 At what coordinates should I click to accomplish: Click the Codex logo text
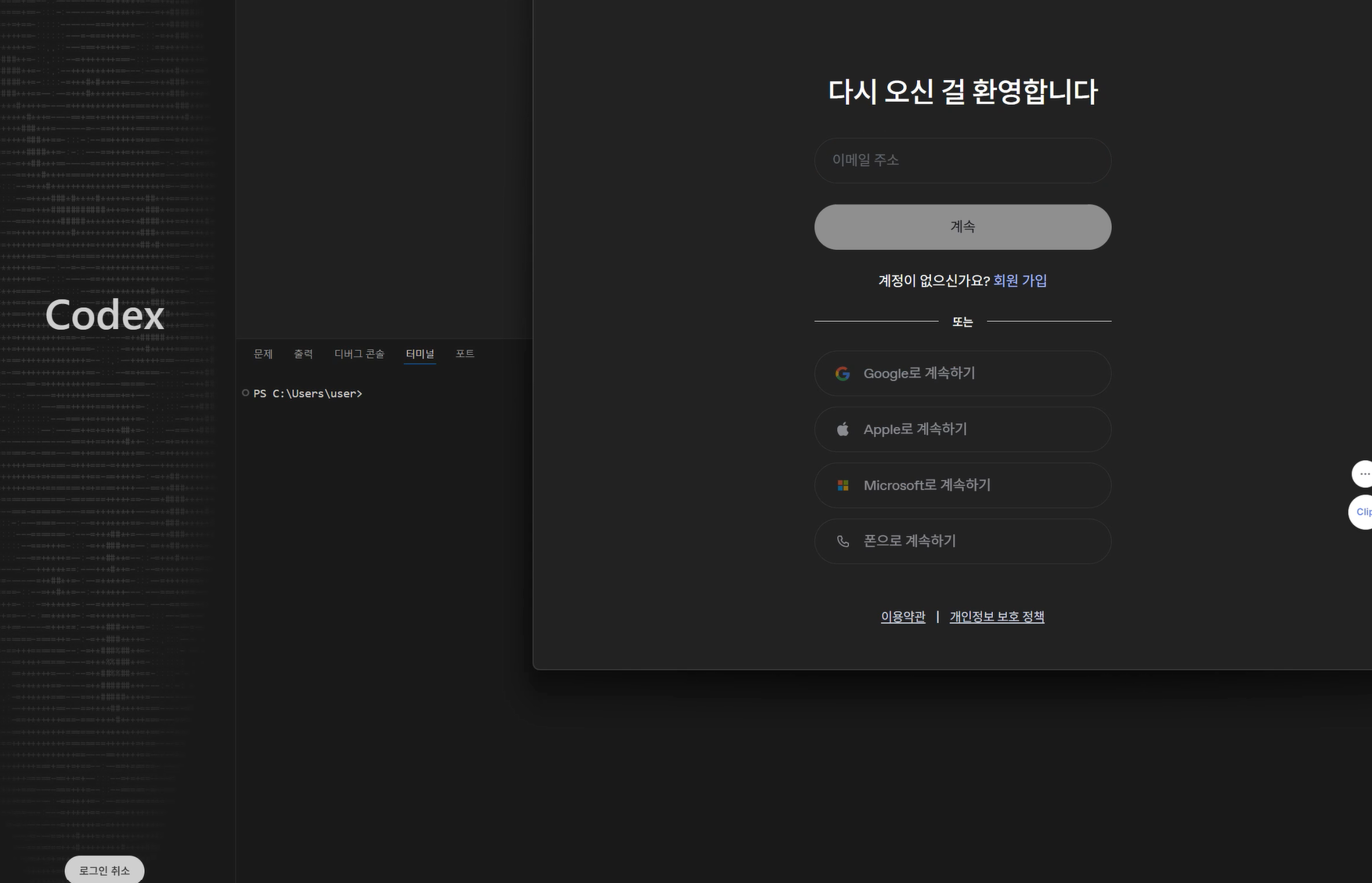tap(105, 315)
